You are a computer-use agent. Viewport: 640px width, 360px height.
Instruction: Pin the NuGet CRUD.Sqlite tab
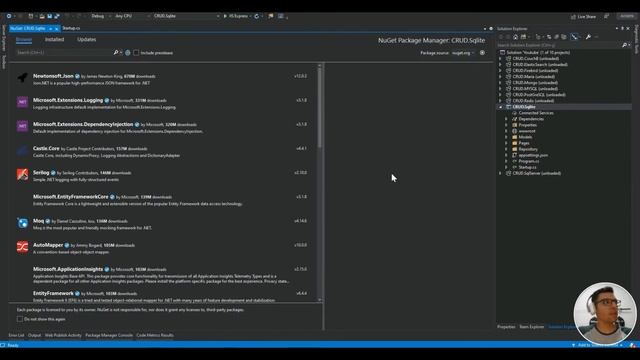pyautogui.click(x=51, y=29)
